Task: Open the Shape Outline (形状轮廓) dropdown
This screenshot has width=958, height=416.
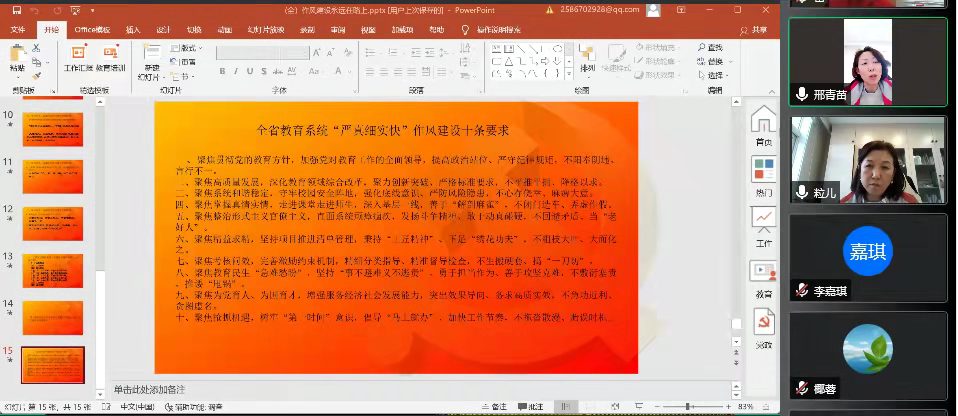Action: (x=657, y=61)
